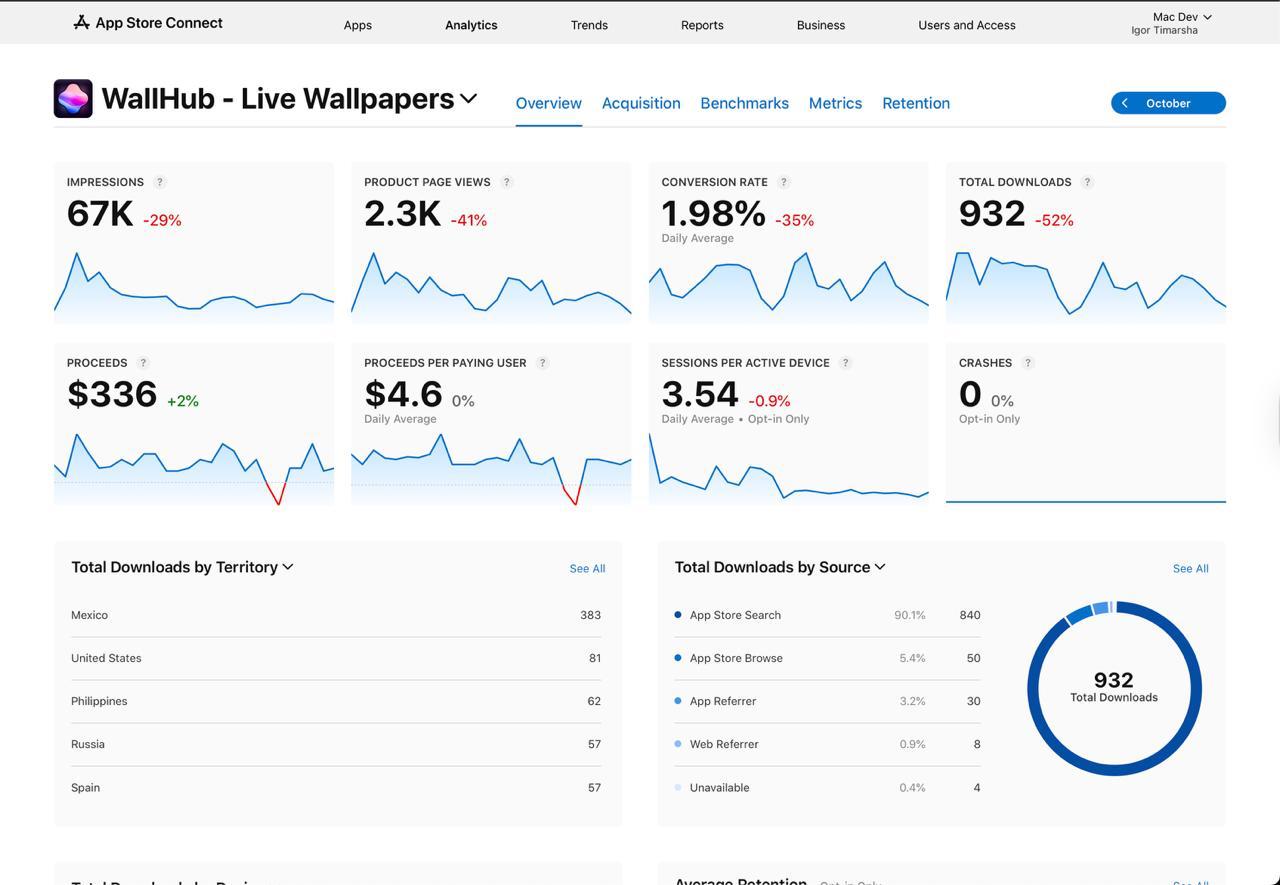
Task: Open the Mac Dev account menu
Action: click(x=1181, y=17)
